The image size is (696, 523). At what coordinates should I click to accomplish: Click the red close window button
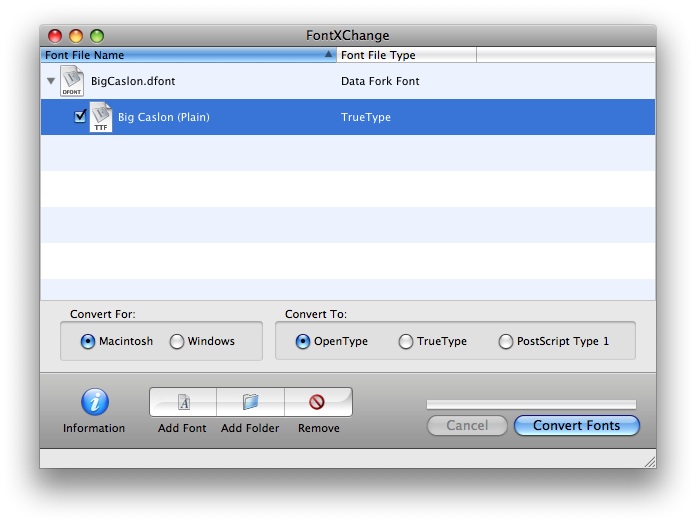55,36
